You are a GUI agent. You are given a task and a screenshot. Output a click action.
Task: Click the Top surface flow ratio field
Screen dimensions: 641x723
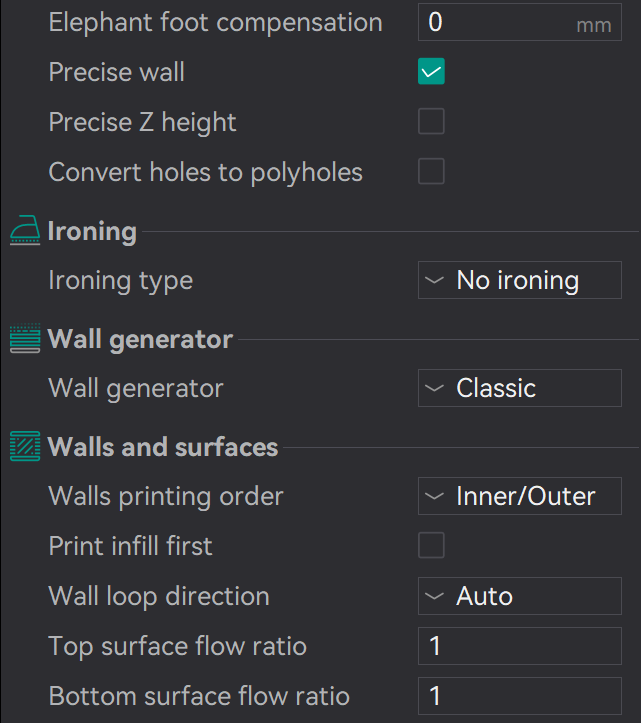tap(519, 646)
